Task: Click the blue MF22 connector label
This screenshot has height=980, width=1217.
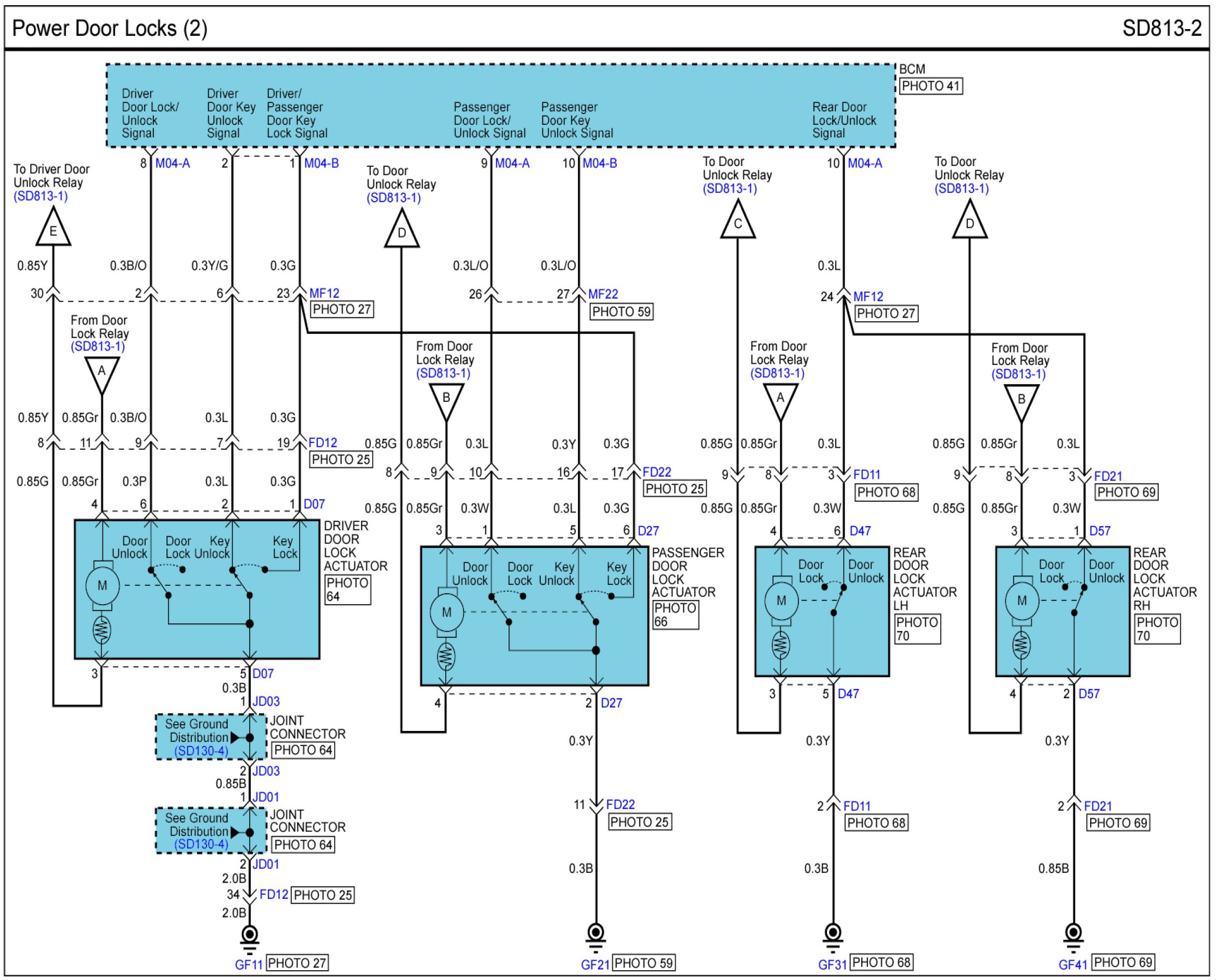Action: point(603,294)
